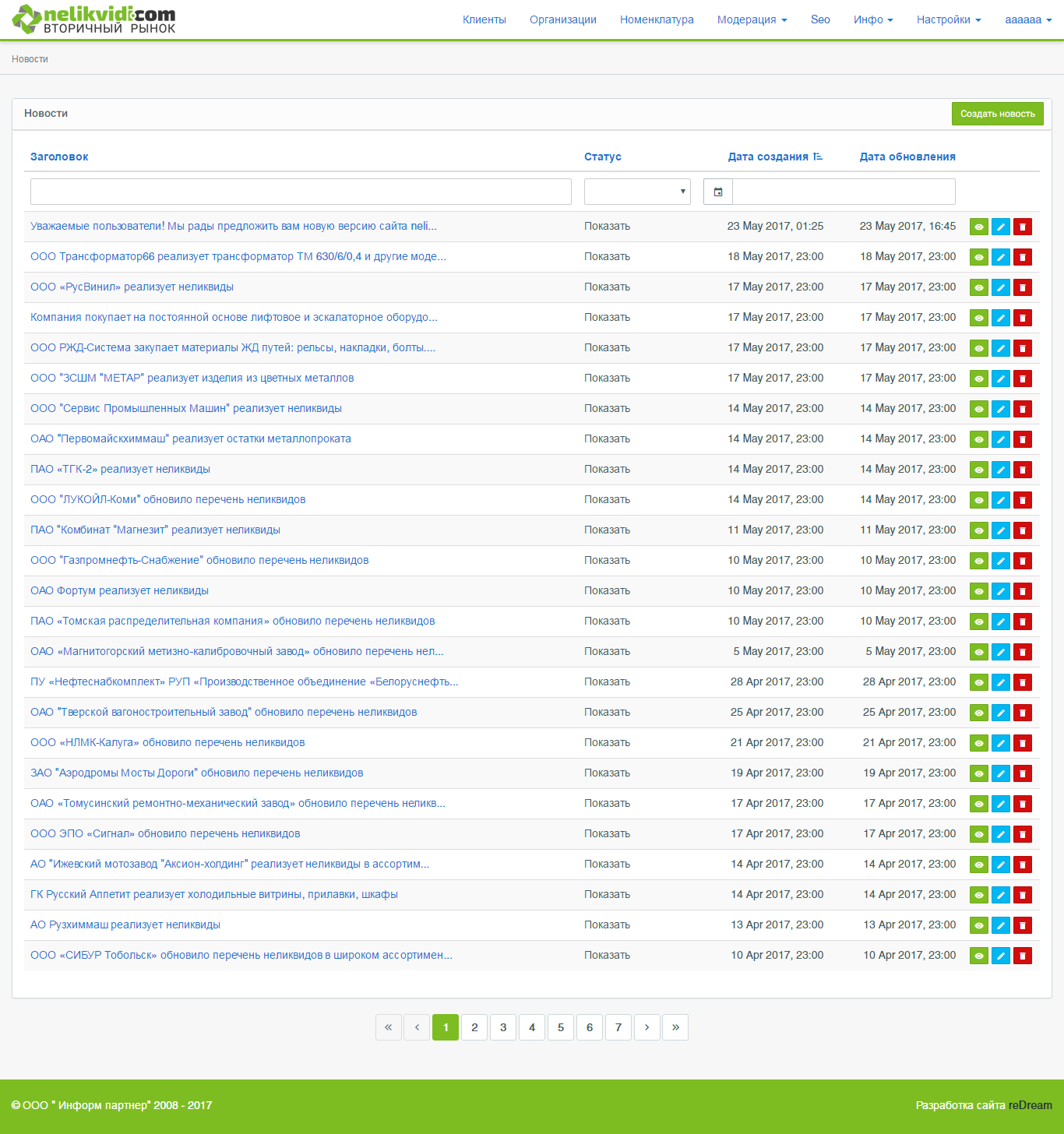Expand the Настройки menu
The width and height of the screenshot is (1064, 1134).
(x=949, y=19)
